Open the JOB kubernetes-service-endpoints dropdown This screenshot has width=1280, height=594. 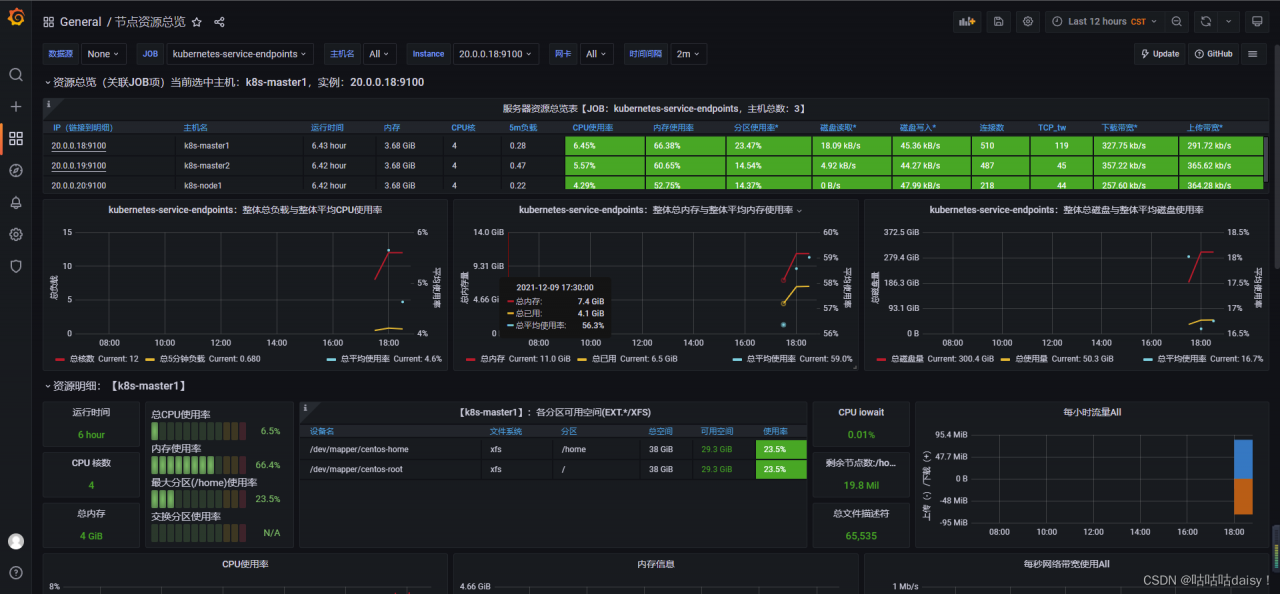pyautogui.click(x=239, y=54)
